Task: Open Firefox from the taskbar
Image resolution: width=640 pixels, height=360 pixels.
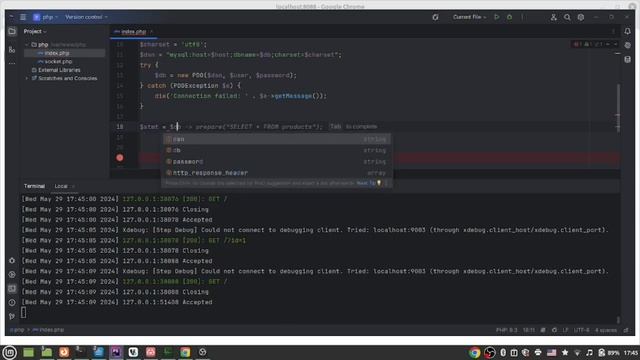Action: click(x=64, y=352)
